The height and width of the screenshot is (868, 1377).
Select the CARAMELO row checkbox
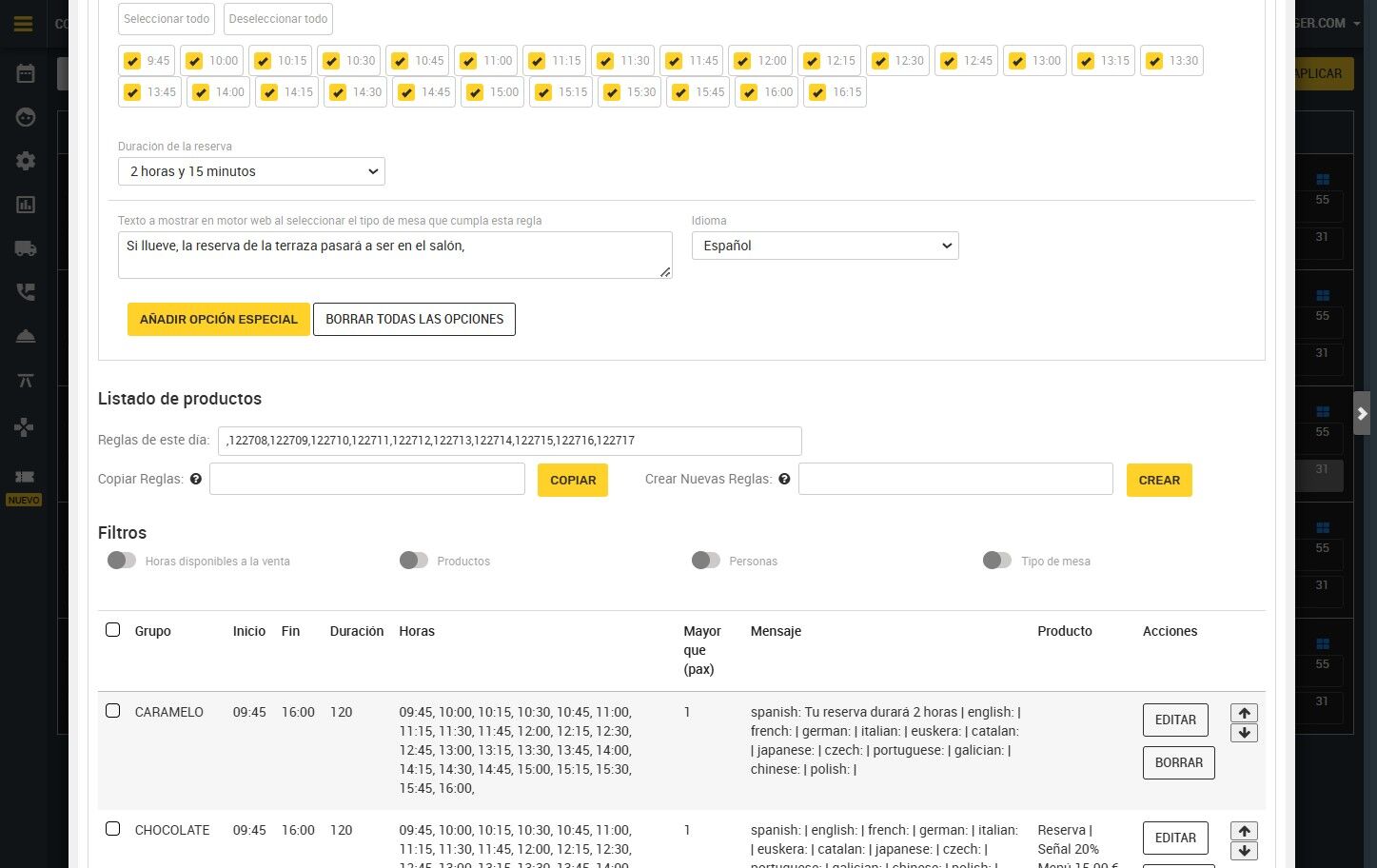coord(113,711)
